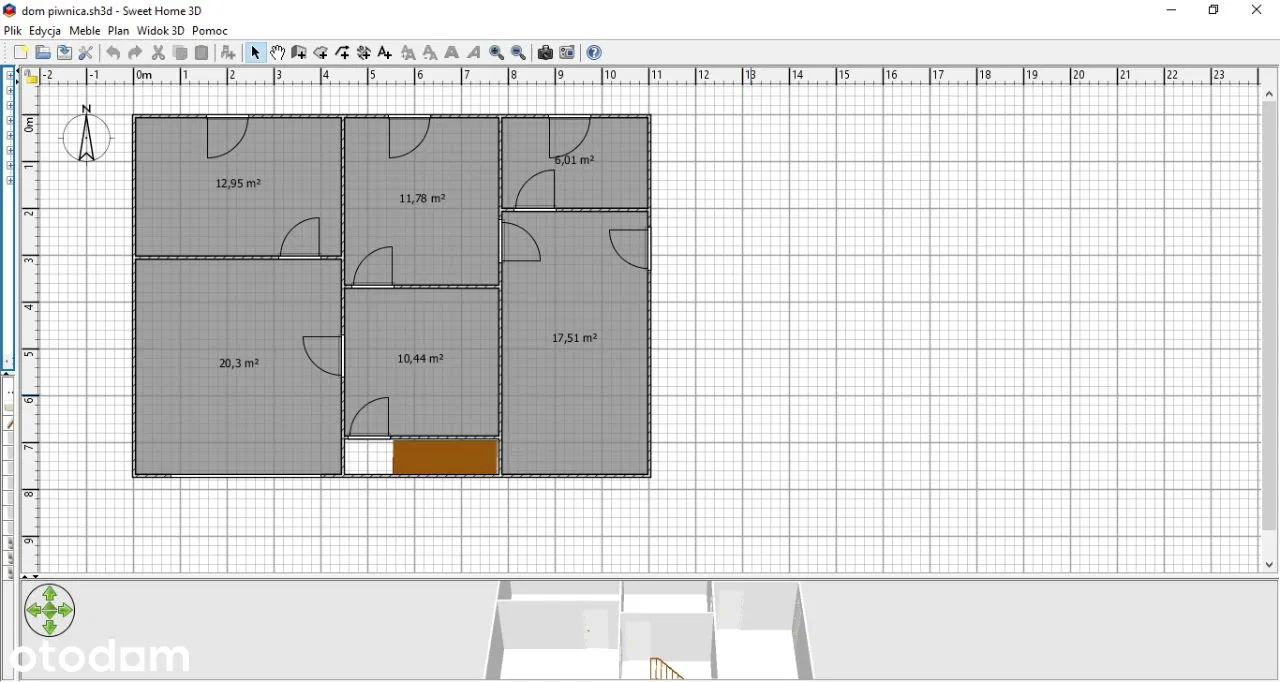The image size is (1280, 682).
Task: Add furniture to home via toolbar icon
Action: pos(228,53)
